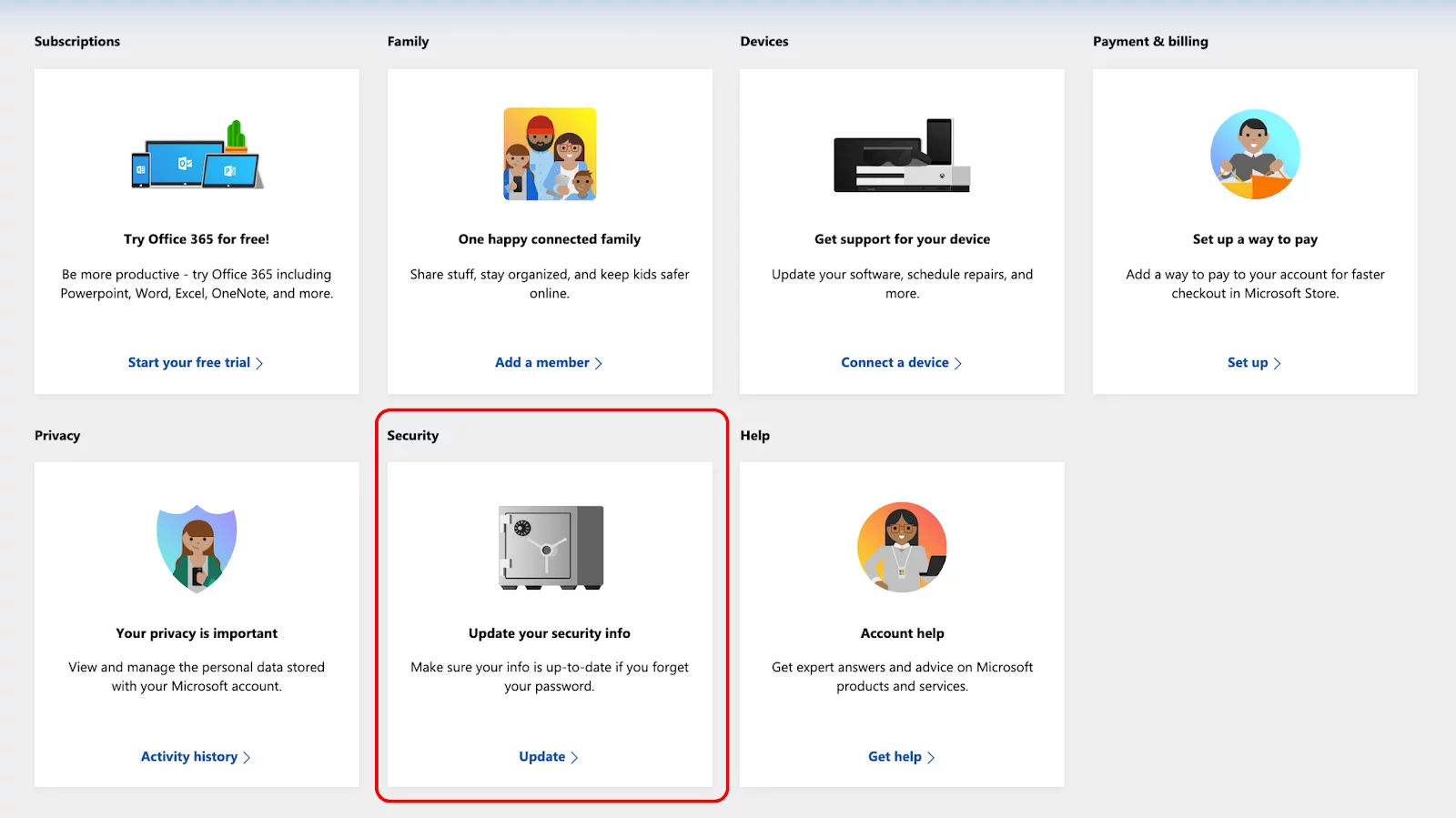Click the 'Your privacy is important' title

tap(197, 633)
